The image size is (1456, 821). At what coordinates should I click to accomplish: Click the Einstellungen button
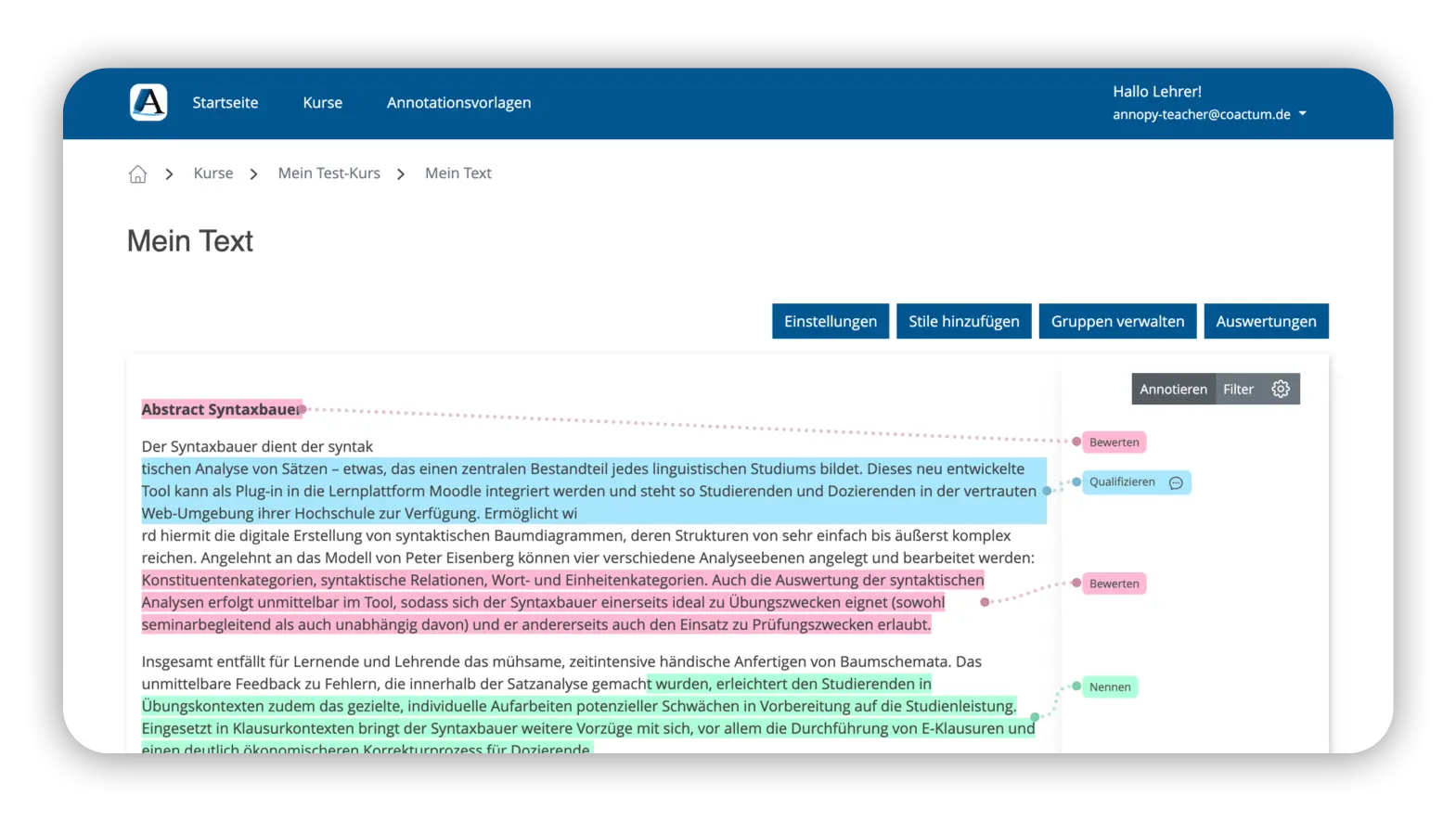(x=830, y=322)
